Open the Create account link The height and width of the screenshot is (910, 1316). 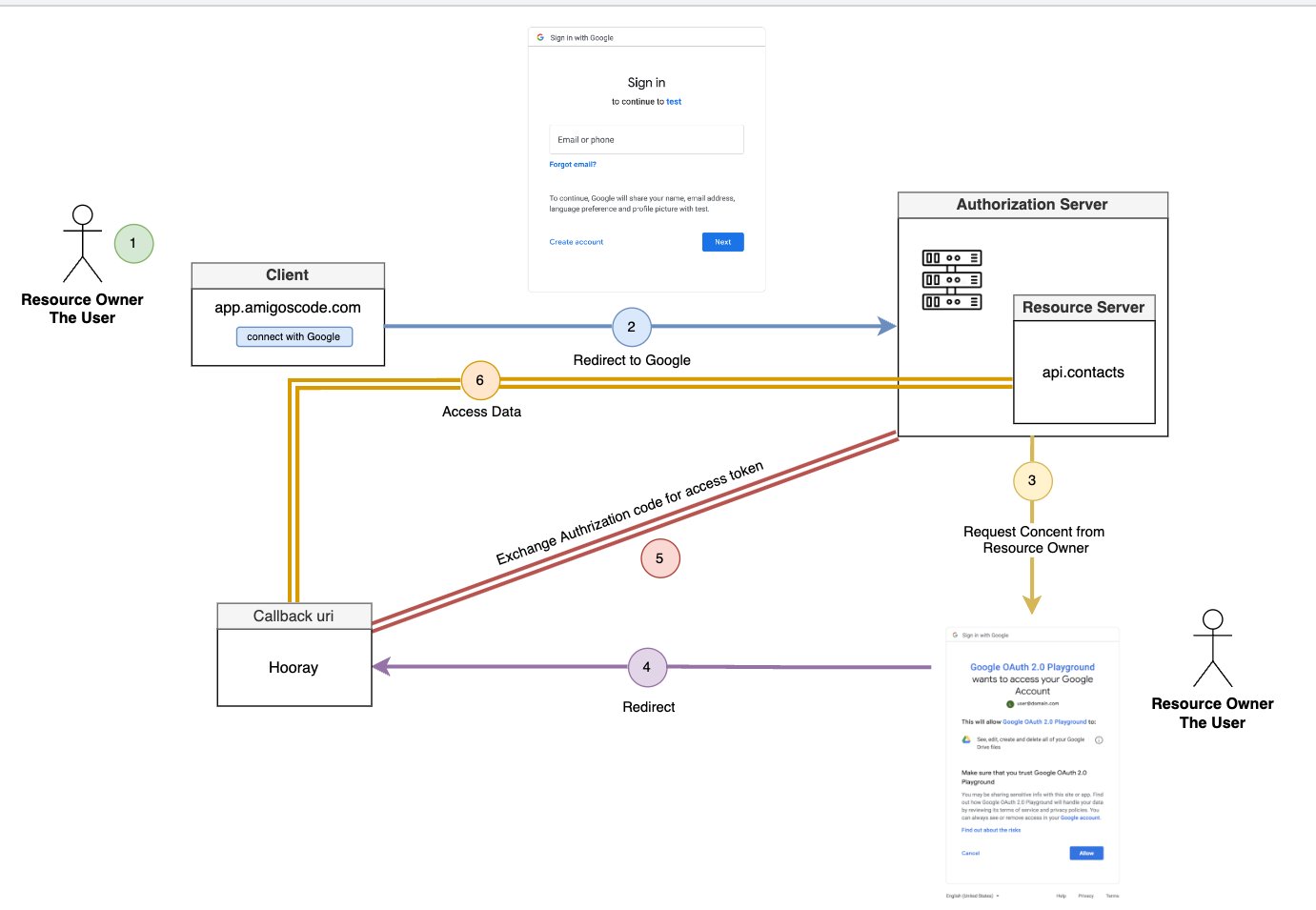577,242
